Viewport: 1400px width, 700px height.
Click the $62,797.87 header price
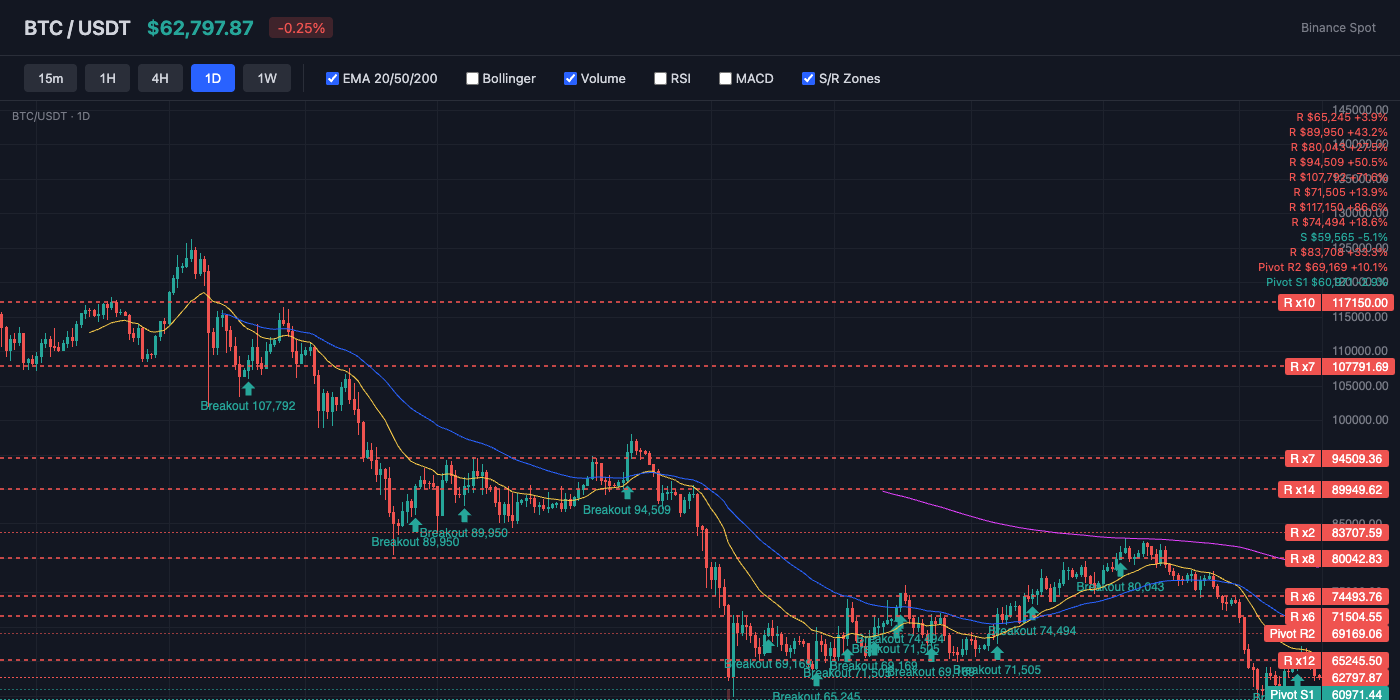click(x=200, y=28)
